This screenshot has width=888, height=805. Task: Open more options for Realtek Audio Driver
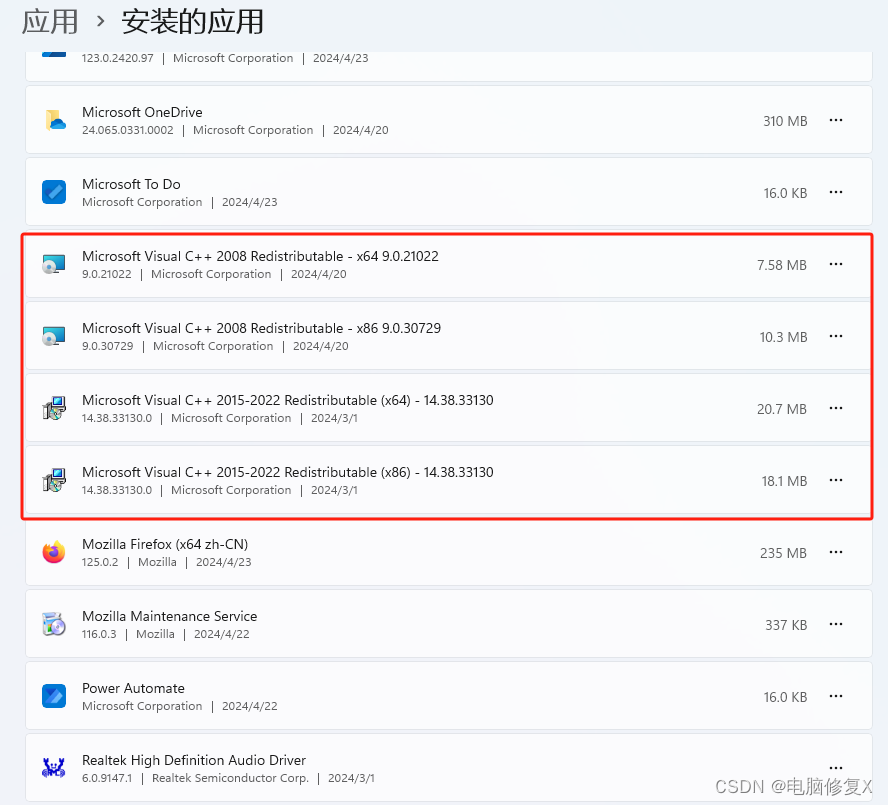click(836, 768)
